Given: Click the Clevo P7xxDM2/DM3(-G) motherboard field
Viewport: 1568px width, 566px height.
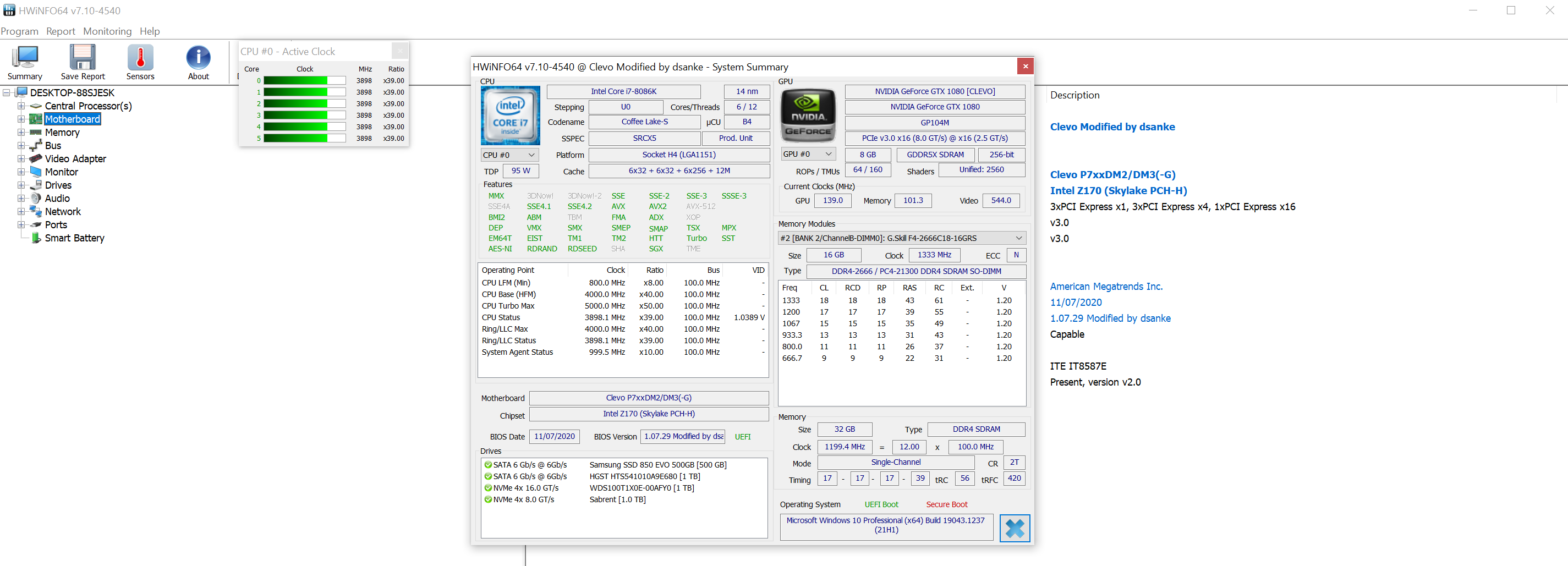Looking at the screenshot, I should tap(649, 398).
